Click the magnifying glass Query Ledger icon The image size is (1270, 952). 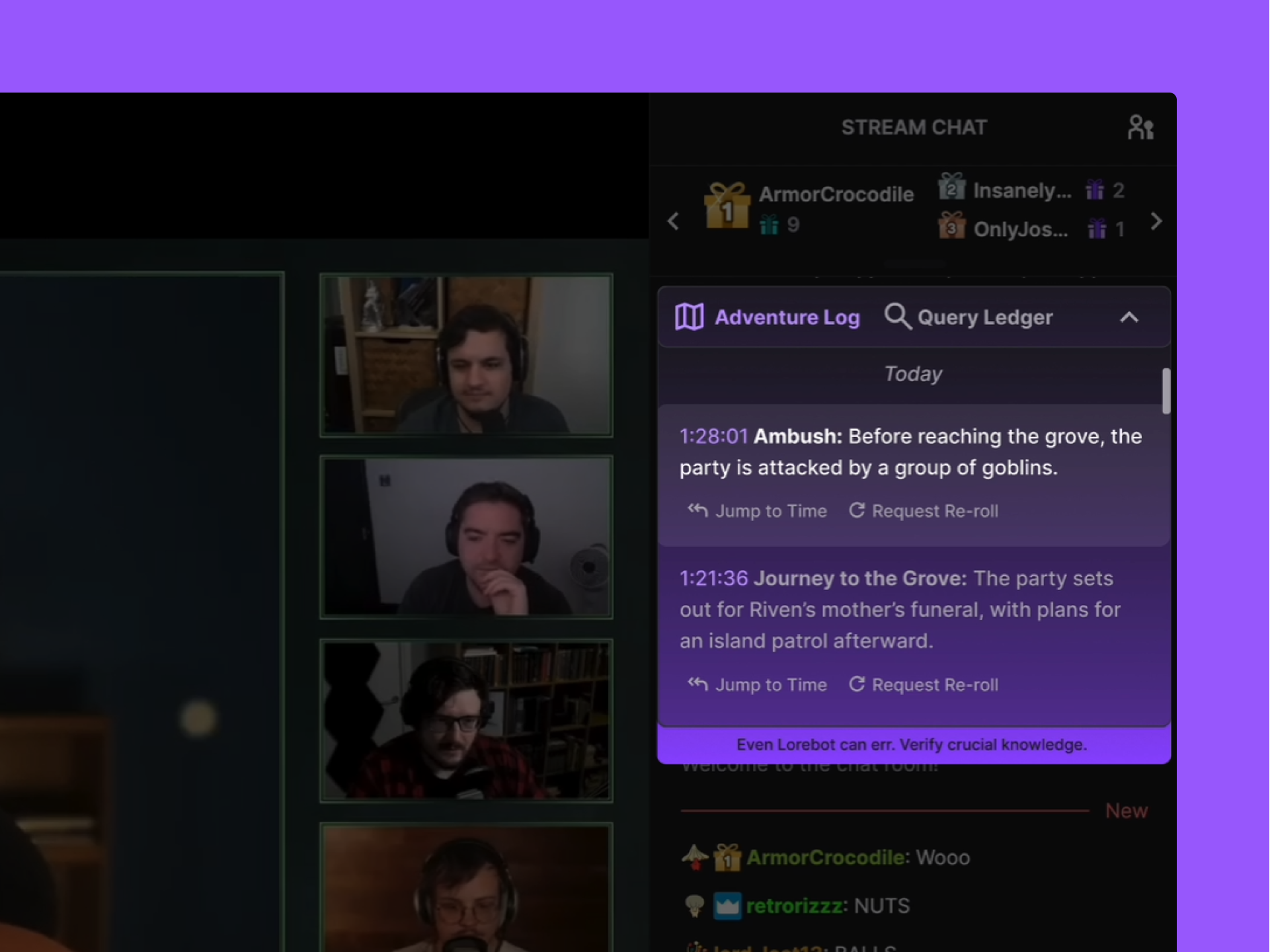(897, 317)
